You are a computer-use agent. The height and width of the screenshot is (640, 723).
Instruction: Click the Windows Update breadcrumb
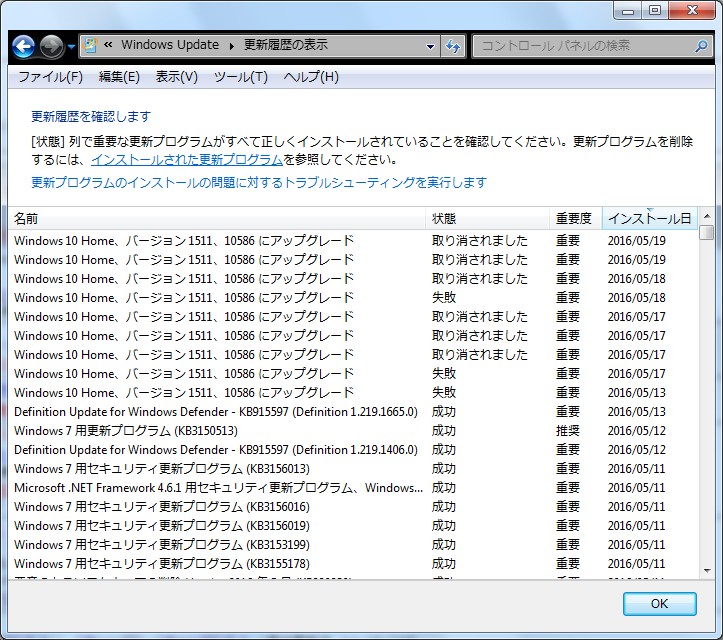tap(170, 45)
